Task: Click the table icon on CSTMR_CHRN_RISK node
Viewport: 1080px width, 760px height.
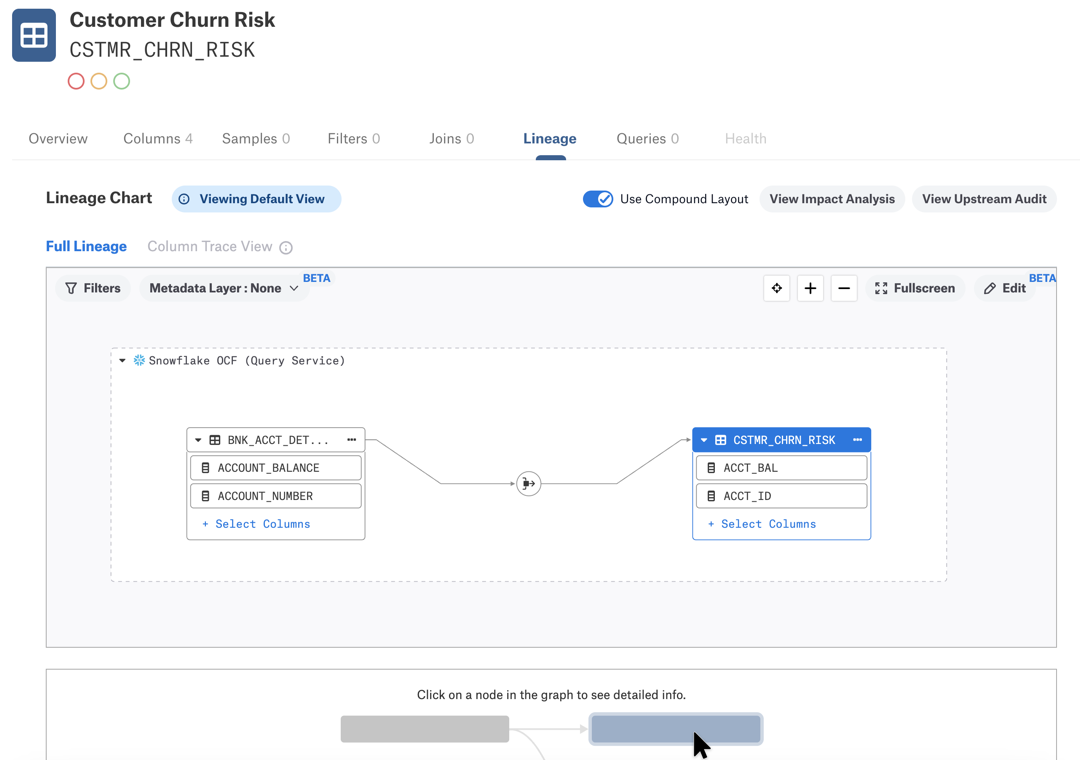Action: (x=720, y=440)
